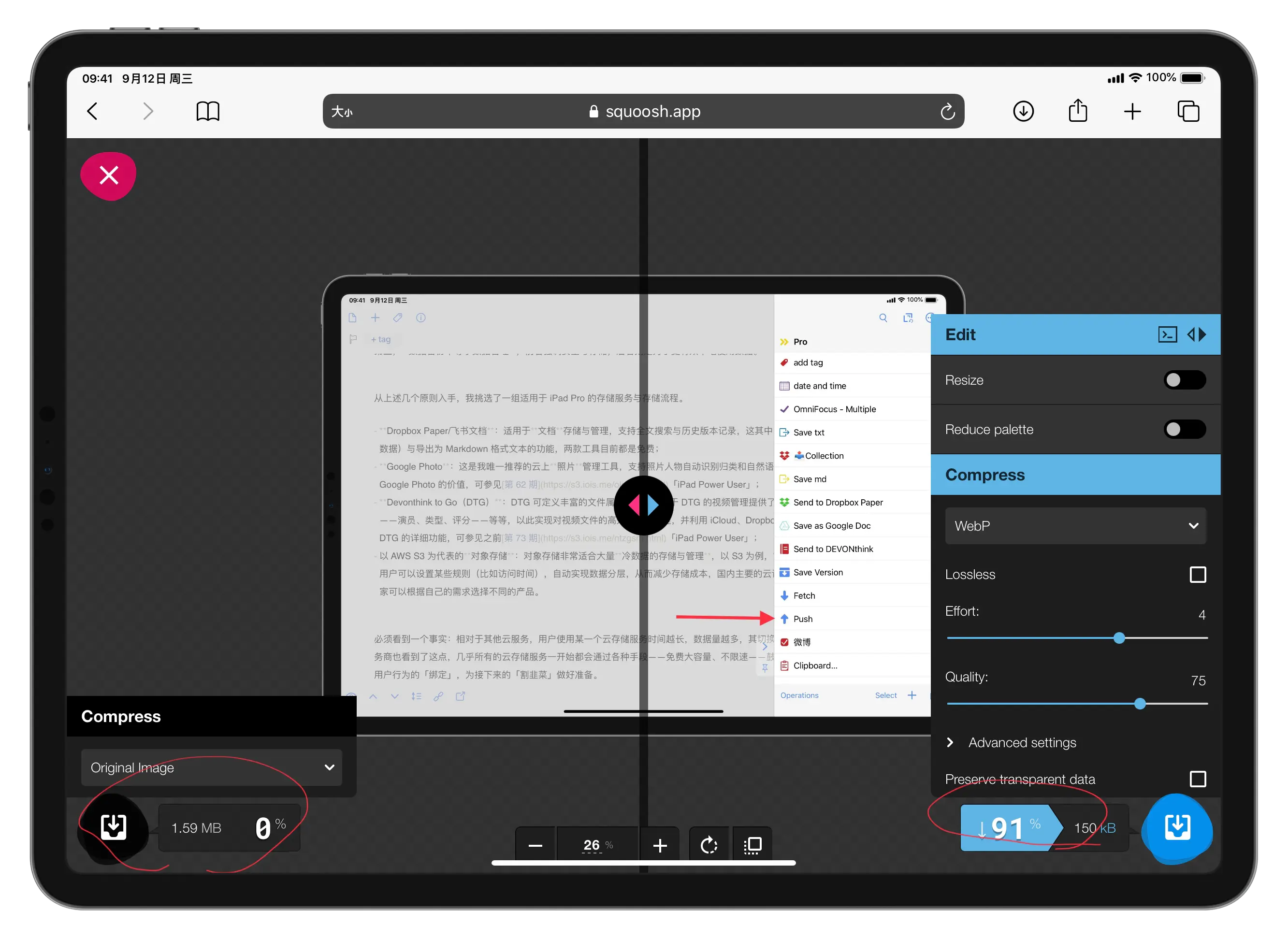This screenshot has height=940, width=1288.
Task: Tap Safari share icon
Action: [x=1078, y=110]
